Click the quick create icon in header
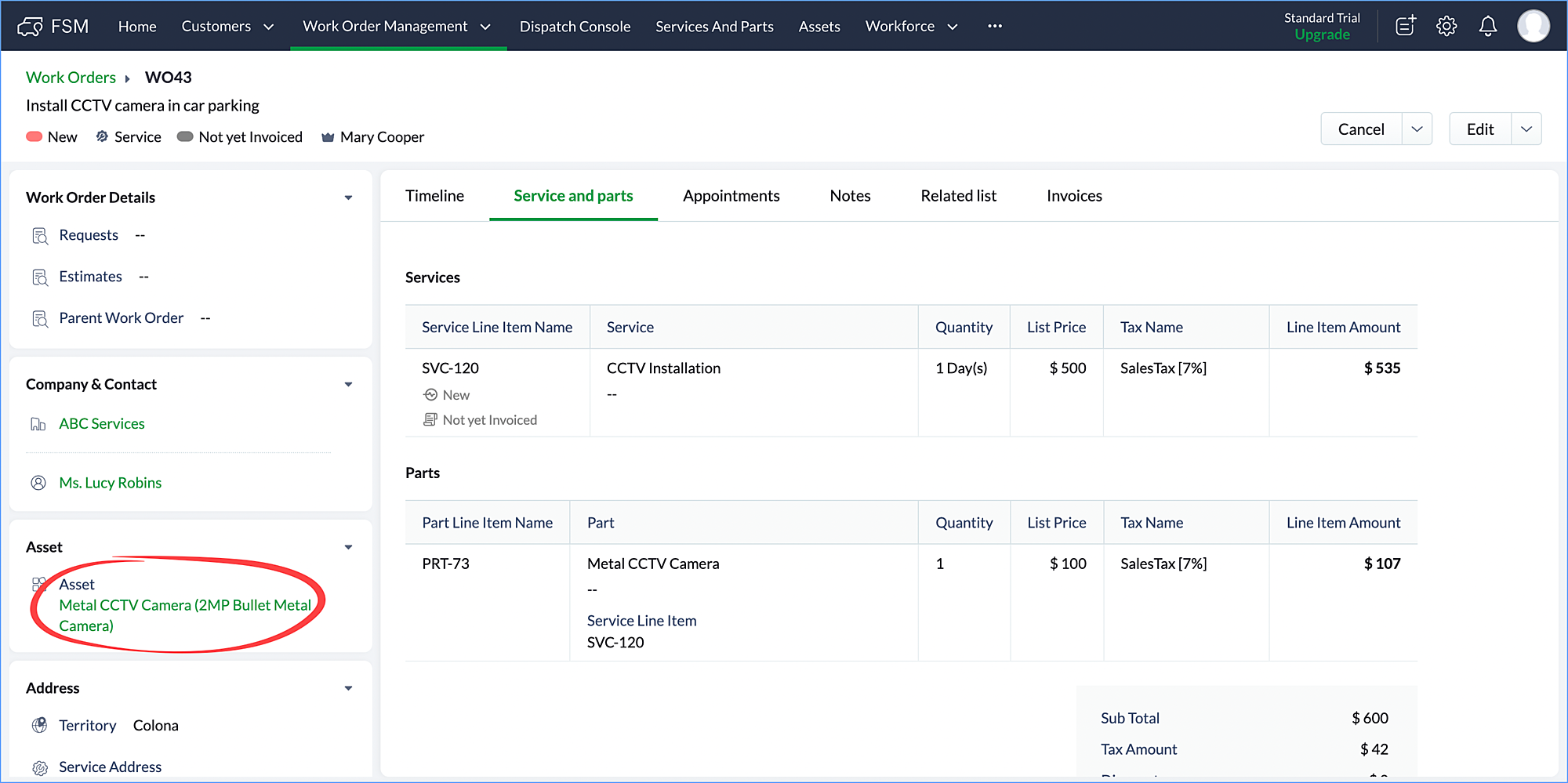This screenshot has width=1568, height=783. tap(1406, 26)
